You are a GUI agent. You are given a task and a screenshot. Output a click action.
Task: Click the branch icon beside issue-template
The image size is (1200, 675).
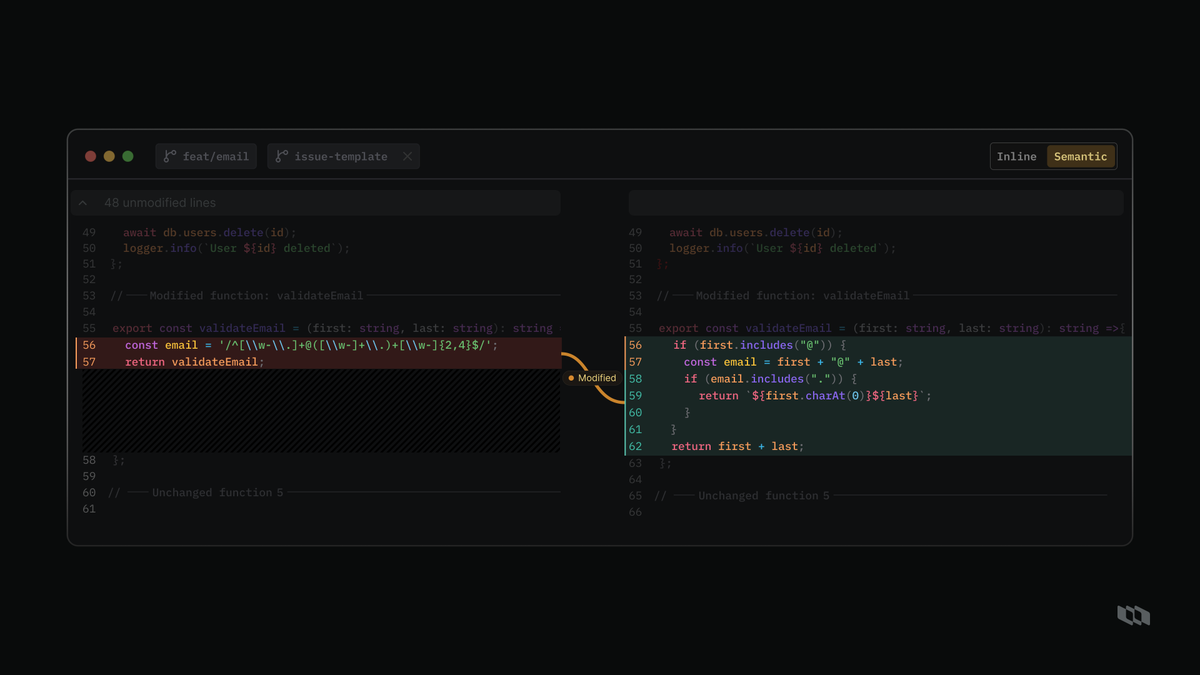[282, 156]
